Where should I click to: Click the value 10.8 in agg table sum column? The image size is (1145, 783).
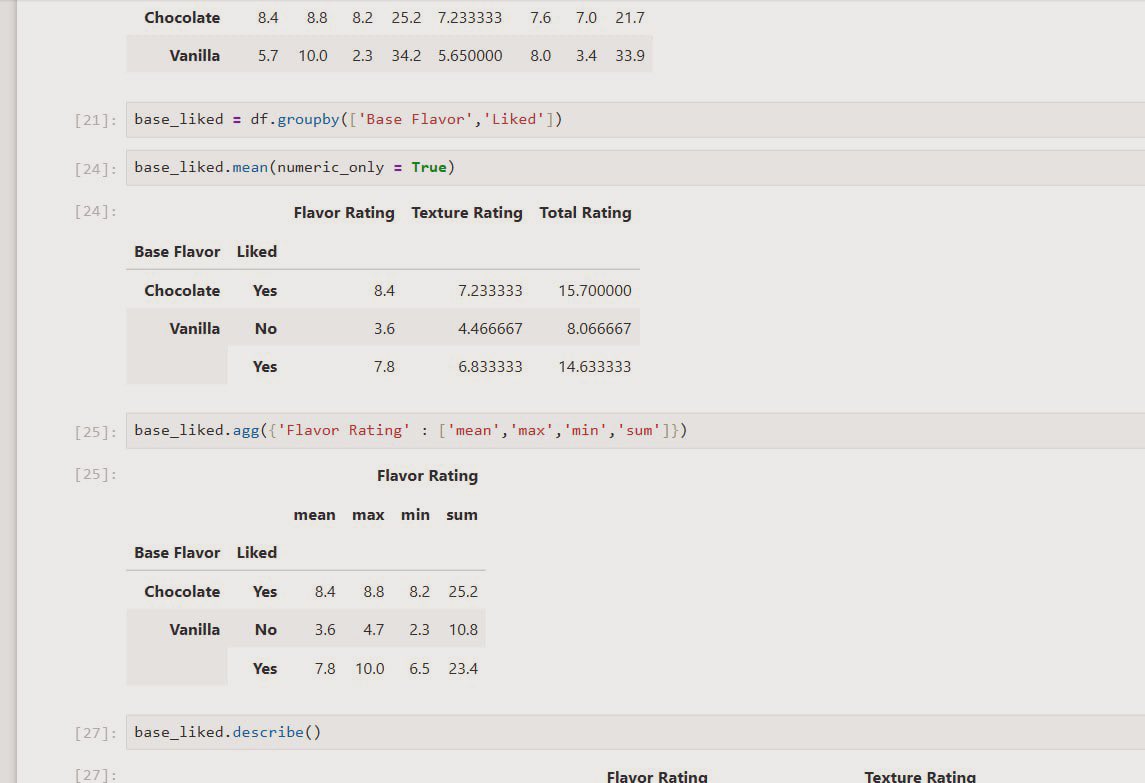click(x=463, y=630)
